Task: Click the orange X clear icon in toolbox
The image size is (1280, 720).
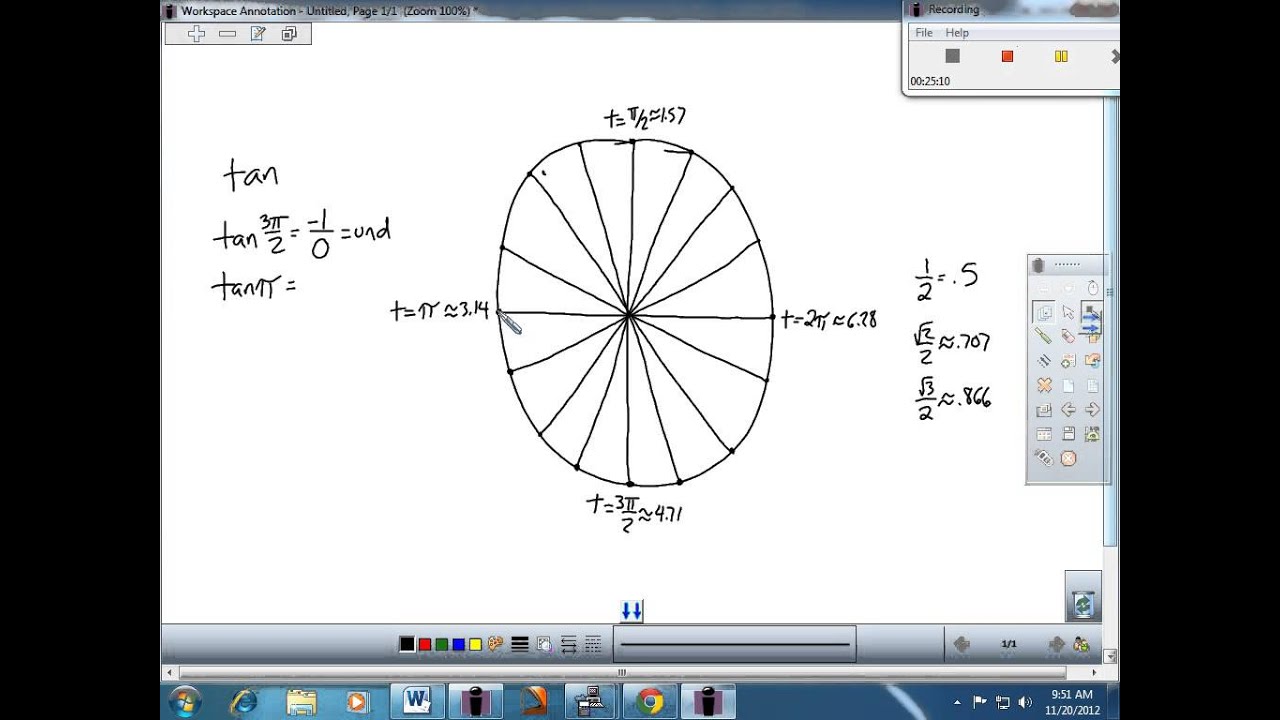Action: point(1043,386)
